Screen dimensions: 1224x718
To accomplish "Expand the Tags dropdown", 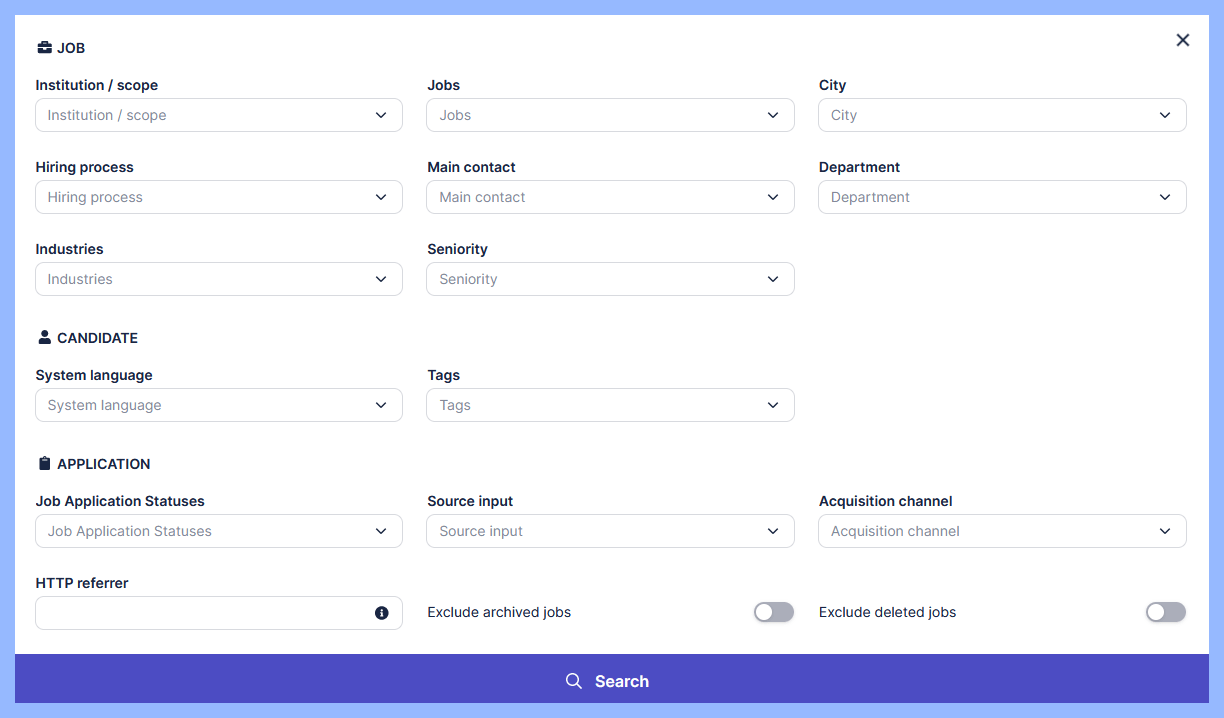I will [610, 405].
